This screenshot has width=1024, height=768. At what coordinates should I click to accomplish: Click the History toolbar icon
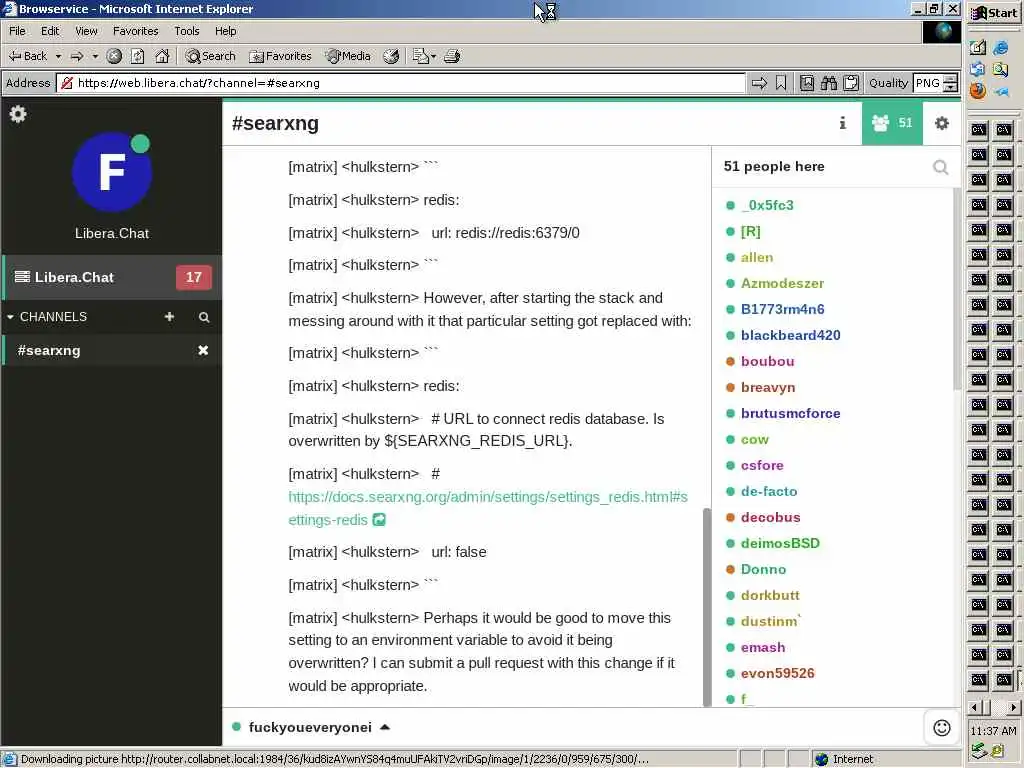coord(391,56)
